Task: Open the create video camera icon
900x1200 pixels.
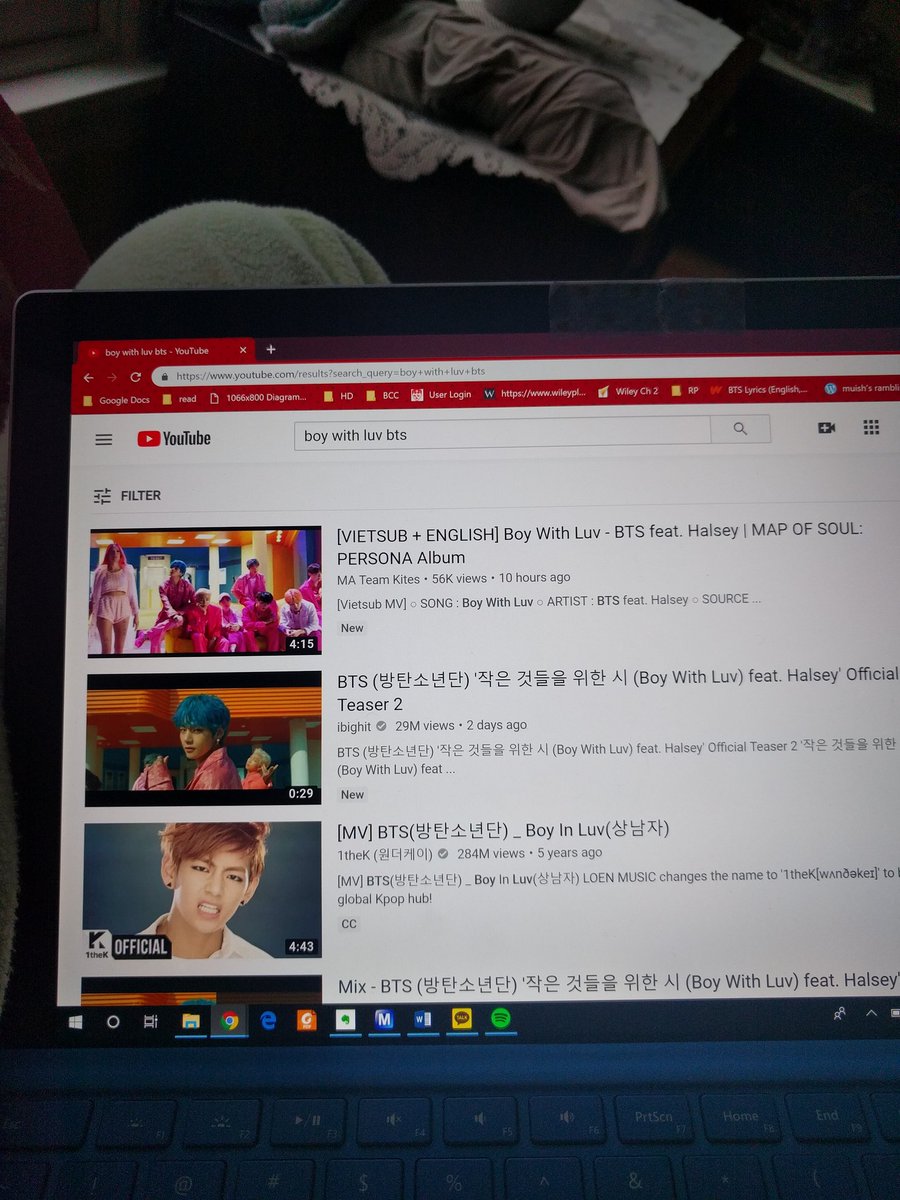Action: pos(826,427)
